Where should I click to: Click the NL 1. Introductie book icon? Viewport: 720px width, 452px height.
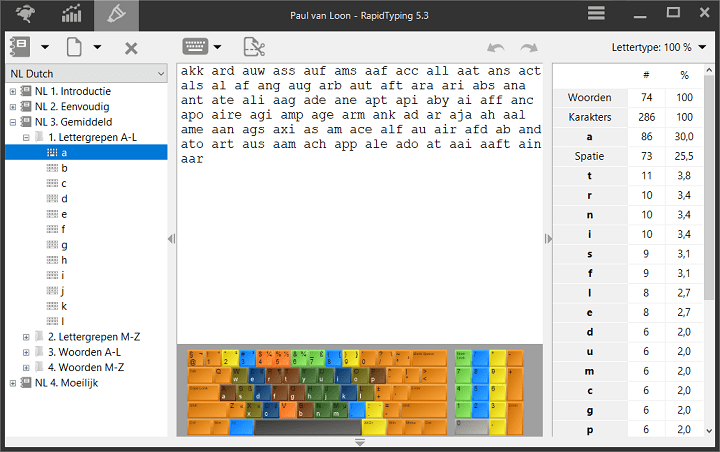click(26, 91)
